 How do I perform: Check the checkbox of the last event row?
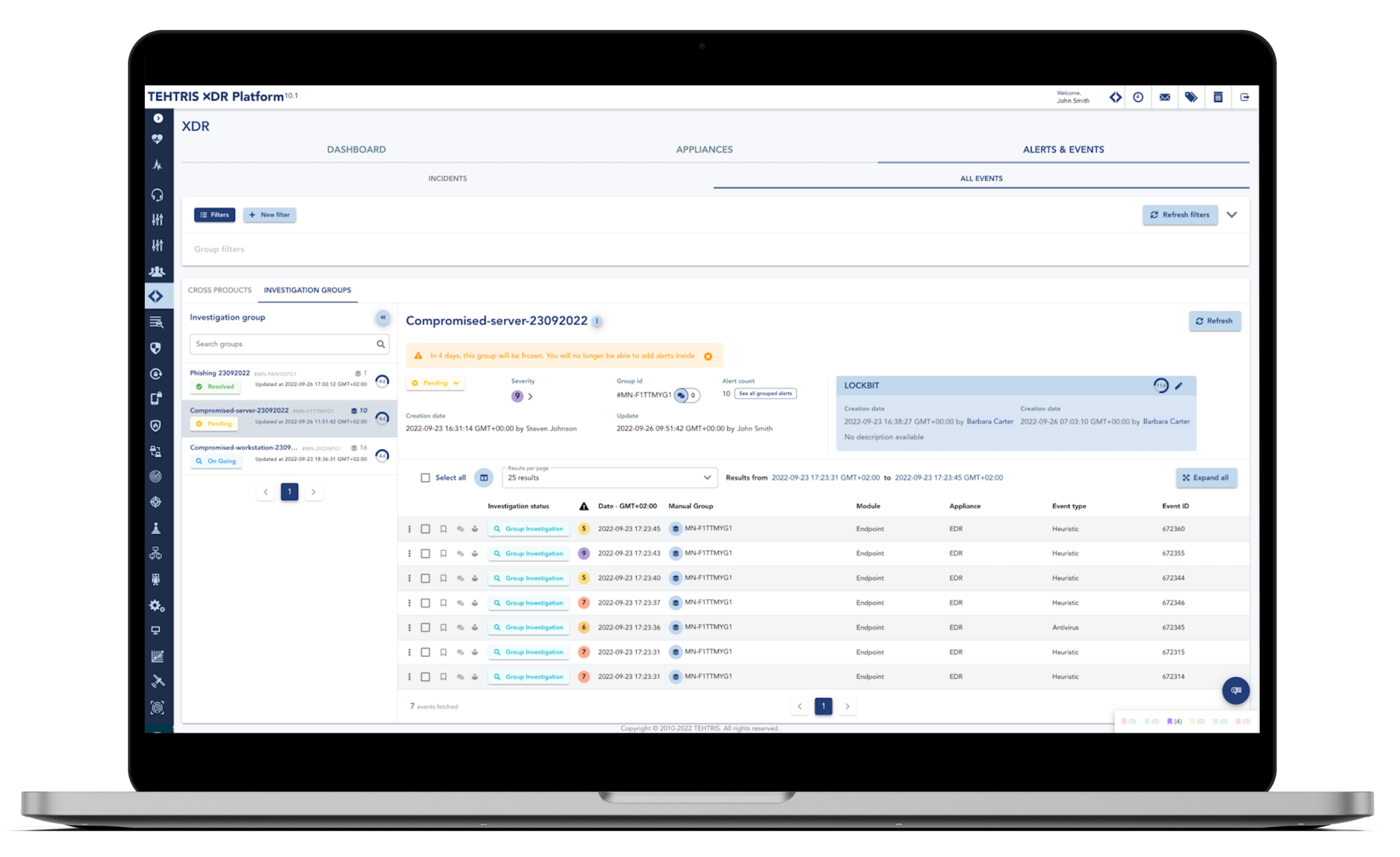tap(425, 677)
